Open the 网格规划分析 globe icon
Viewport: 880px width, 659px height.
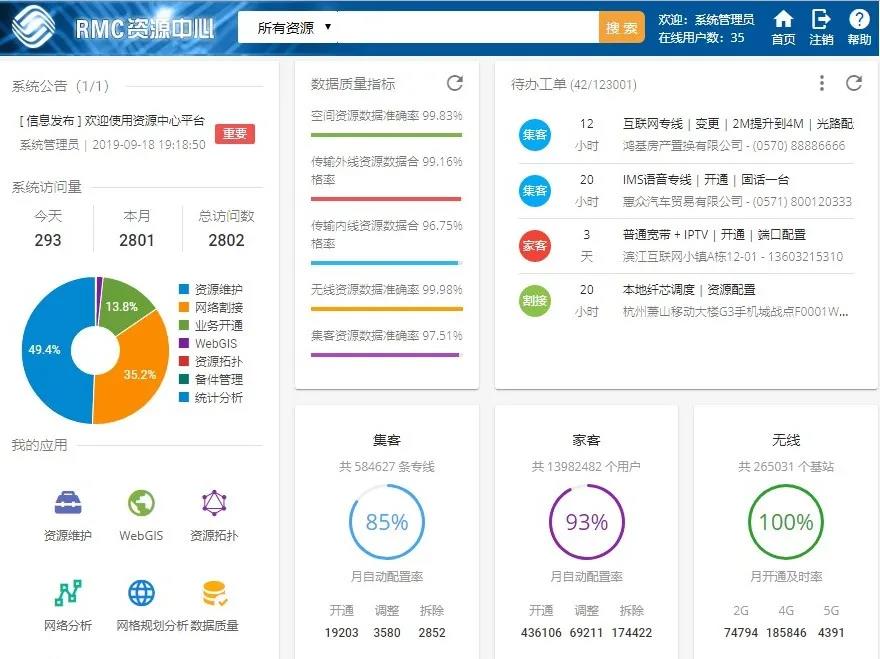tap(141, 593)
